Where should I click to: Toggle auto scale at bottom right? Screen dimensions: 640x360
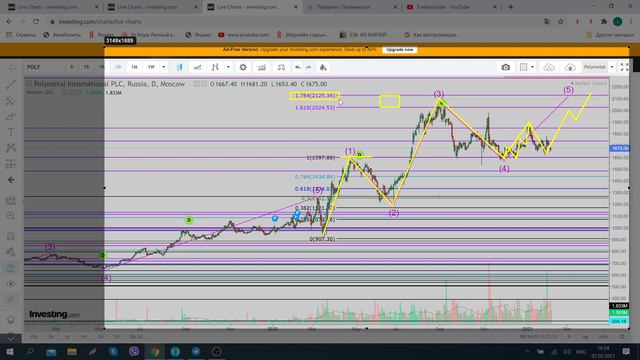tap(603, 337)
